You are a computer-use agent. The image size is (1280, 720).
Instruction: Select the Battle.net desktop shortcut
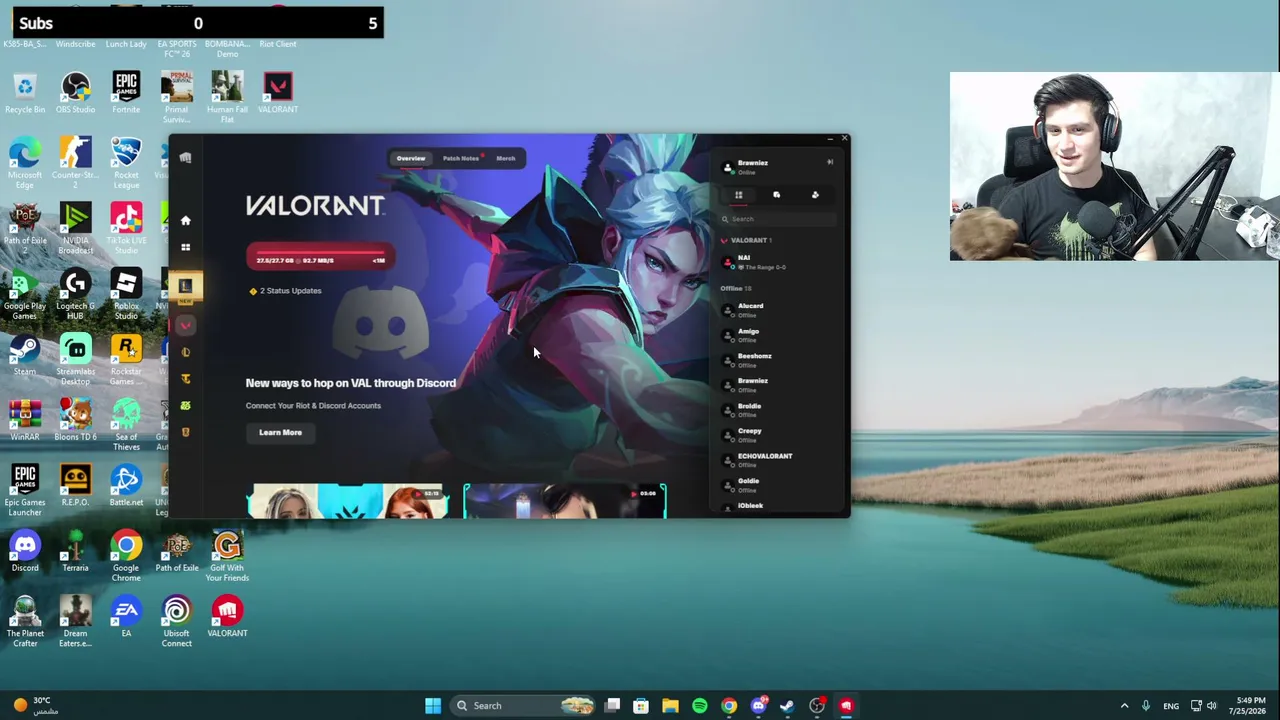click(126, 486)
